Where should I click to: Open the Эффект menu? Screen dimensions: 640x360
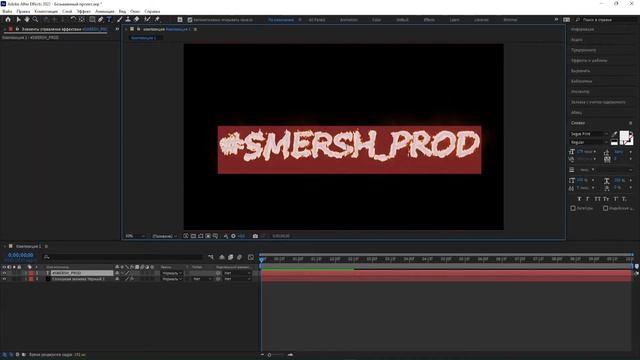click(84, 11)
